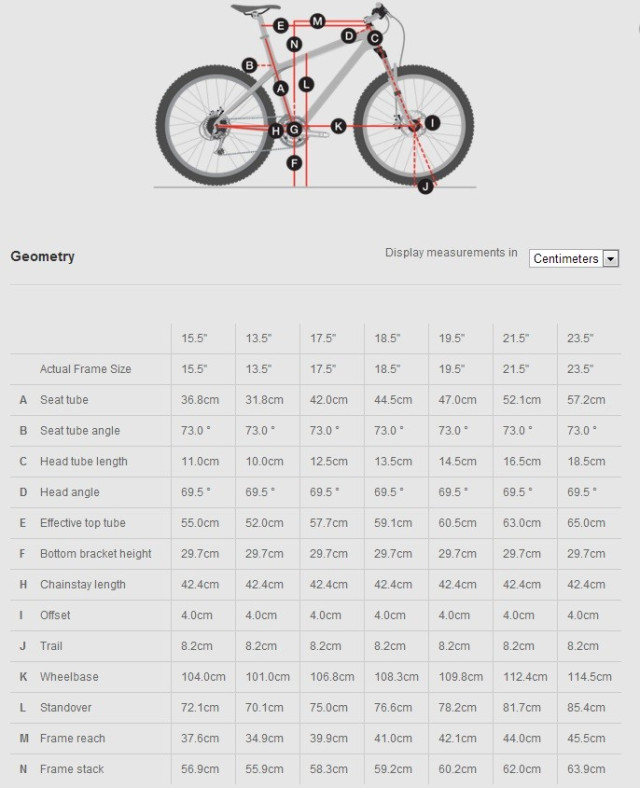
Task: Select the 15.5" frame size column header
Action: (x=194, y=339)
